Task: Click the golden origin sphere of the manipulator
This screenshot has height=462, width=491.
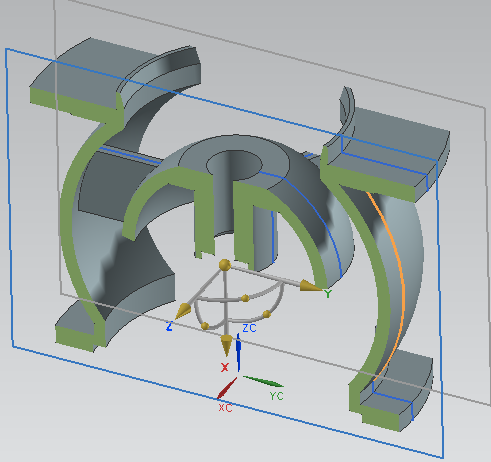Action: (225, 265)
